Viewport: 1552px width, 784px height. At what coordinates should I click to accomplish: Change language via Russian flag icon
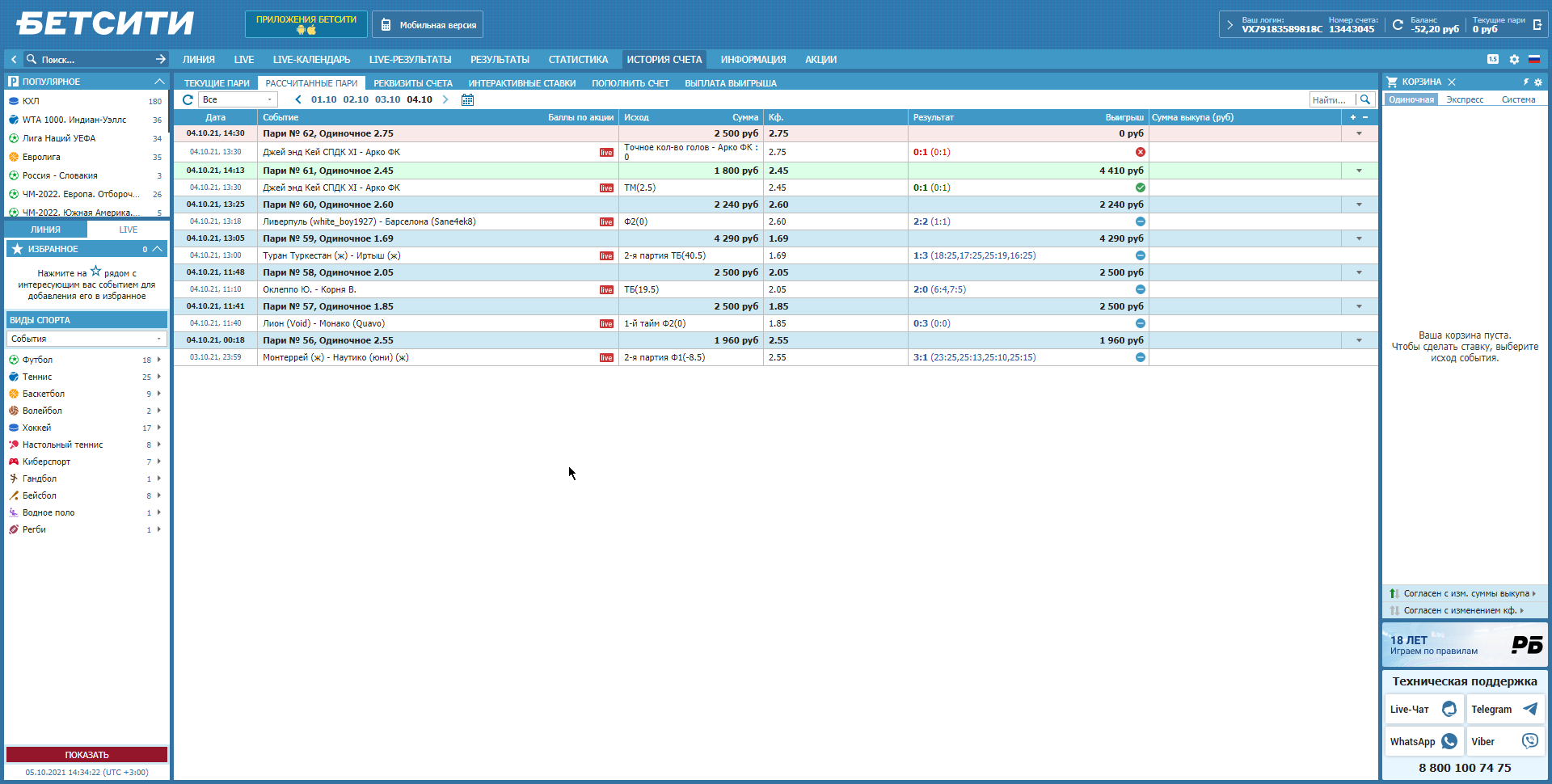tap(1533, 60)
